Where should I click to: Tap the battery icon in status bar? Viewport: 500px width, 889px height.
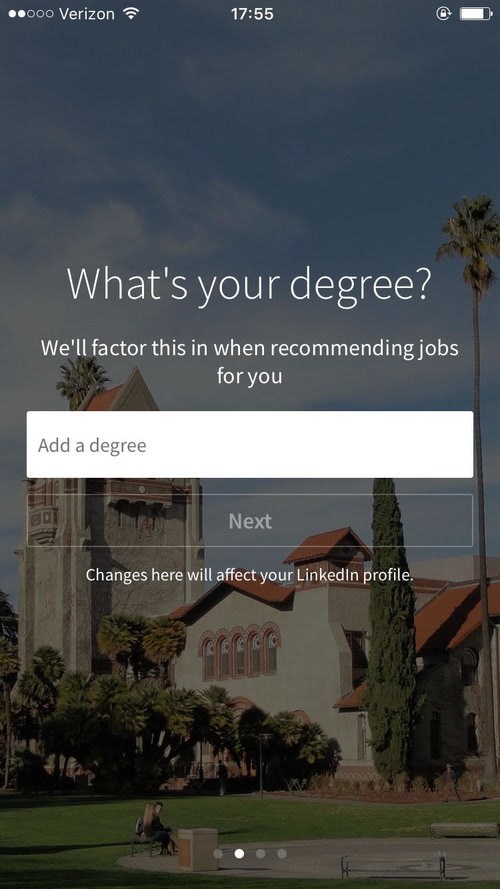476,14
